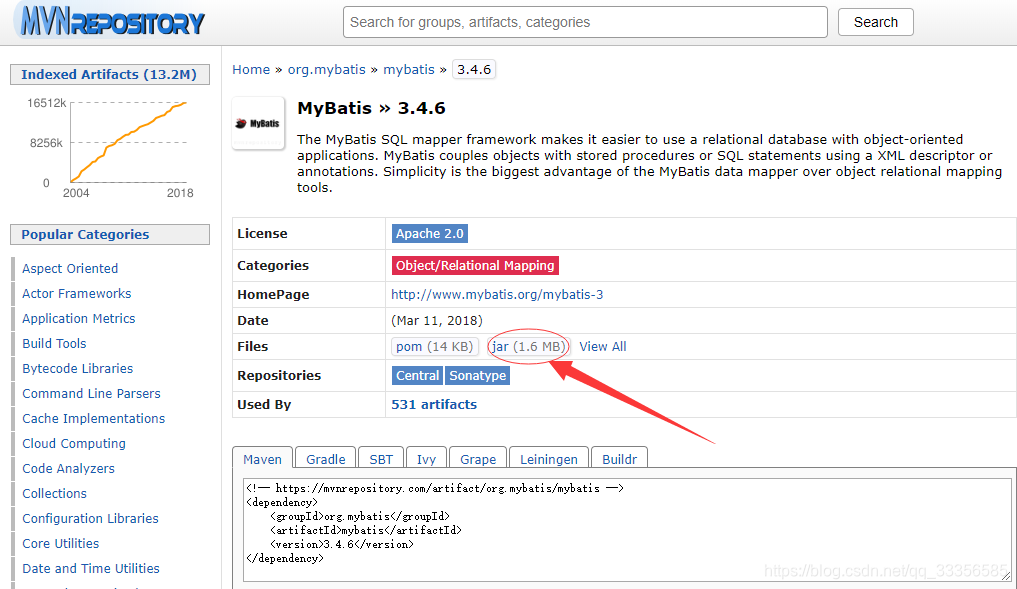The width and height of the screenshot is (1017, 589).
Task: Click inside the Maven dependency snippet box
Action: coord(627,530)
